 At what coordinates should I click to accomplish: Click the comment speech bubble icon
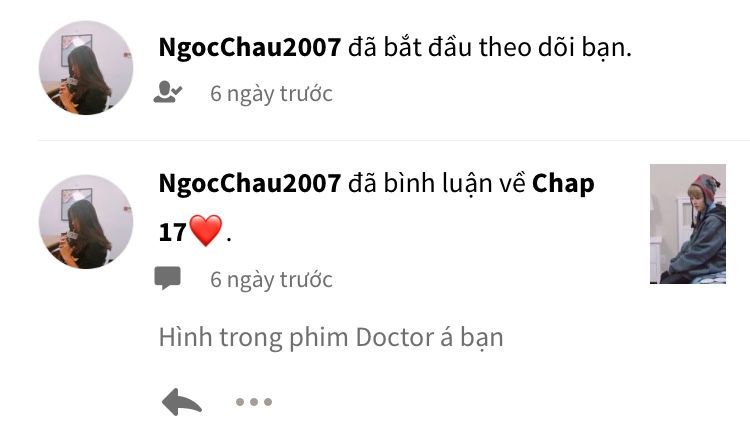167,278
